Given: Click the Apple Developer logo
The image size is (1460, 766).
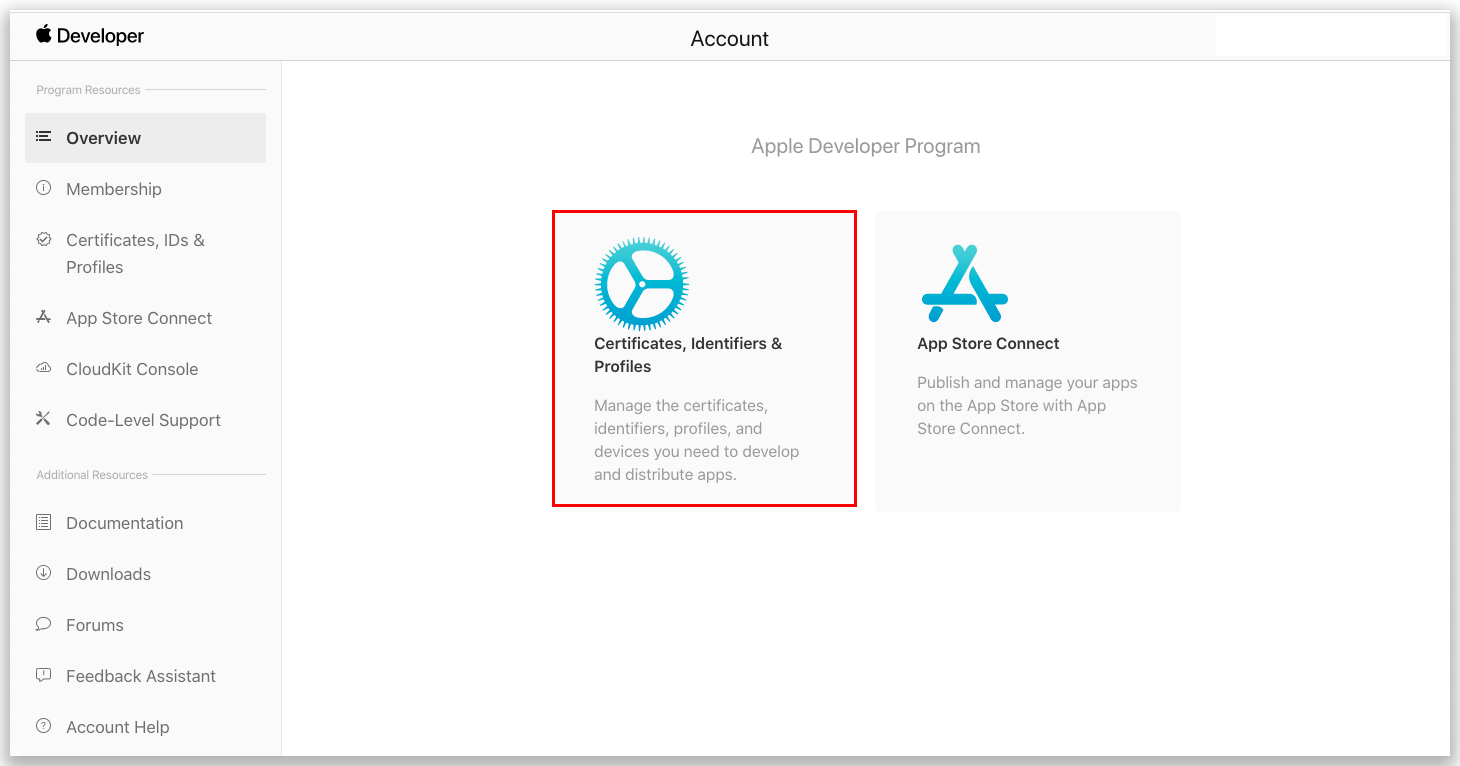Looking at the screenshot, I should pos(90,36).
